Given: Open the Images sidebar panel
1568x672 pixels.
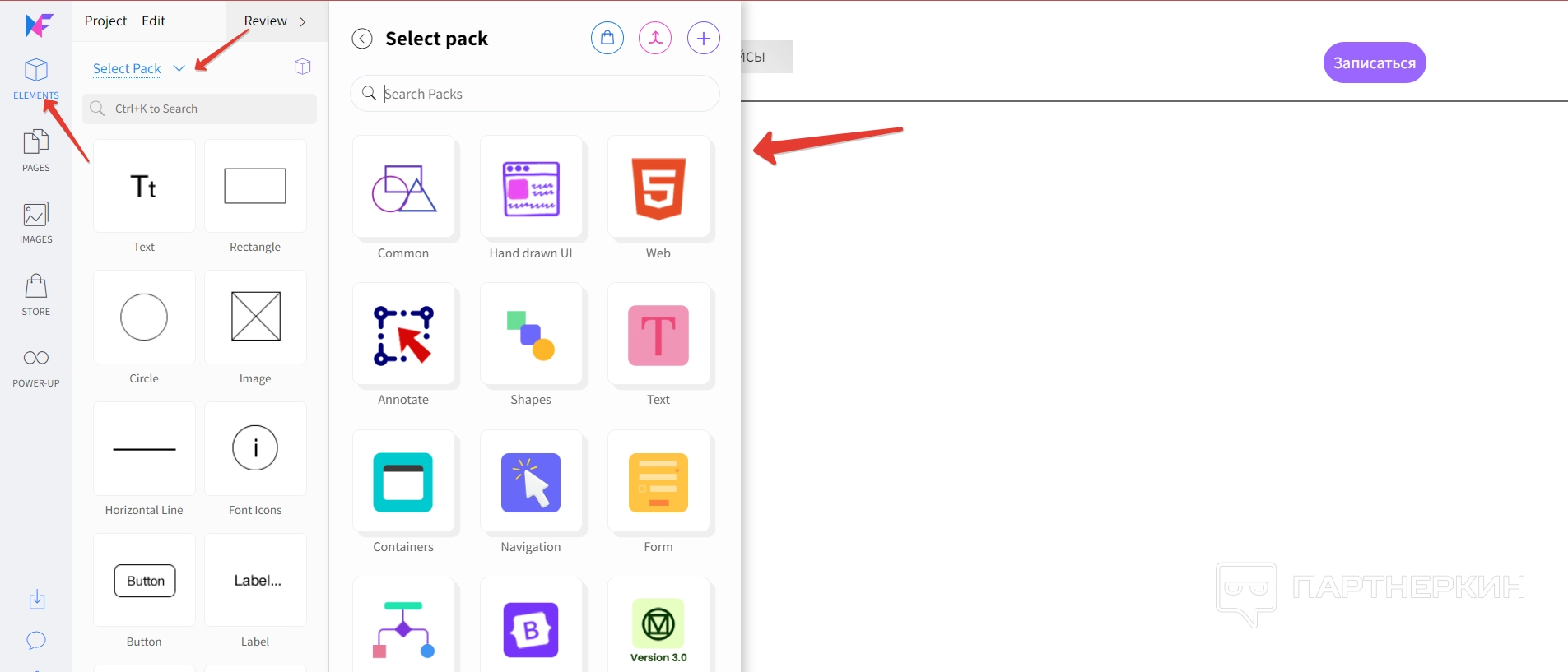Looking at the screenshot, I should (x=36, y=222).
